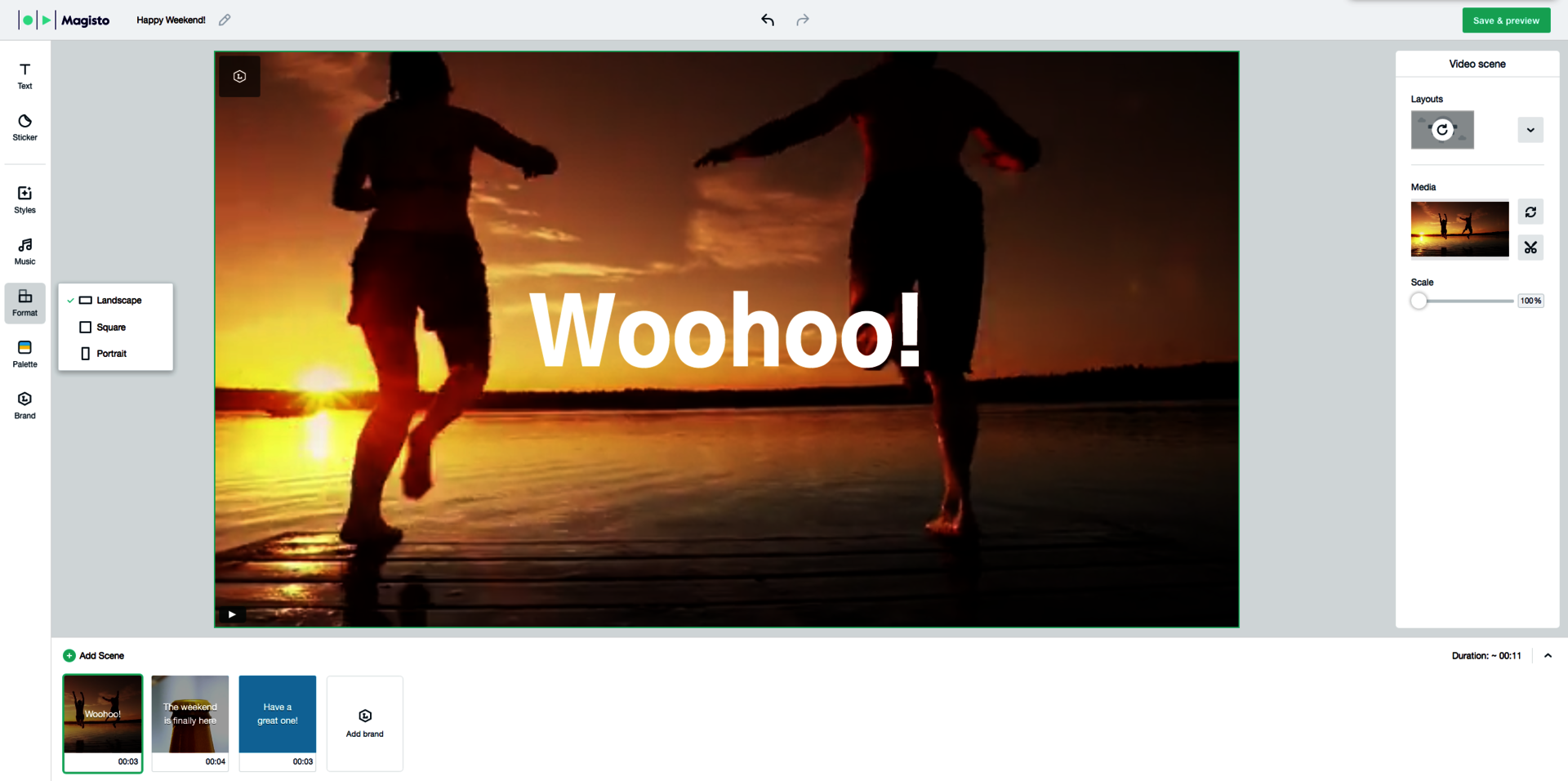Click the Save & preview button
Screen dimensions: 1568x781
1506,20
